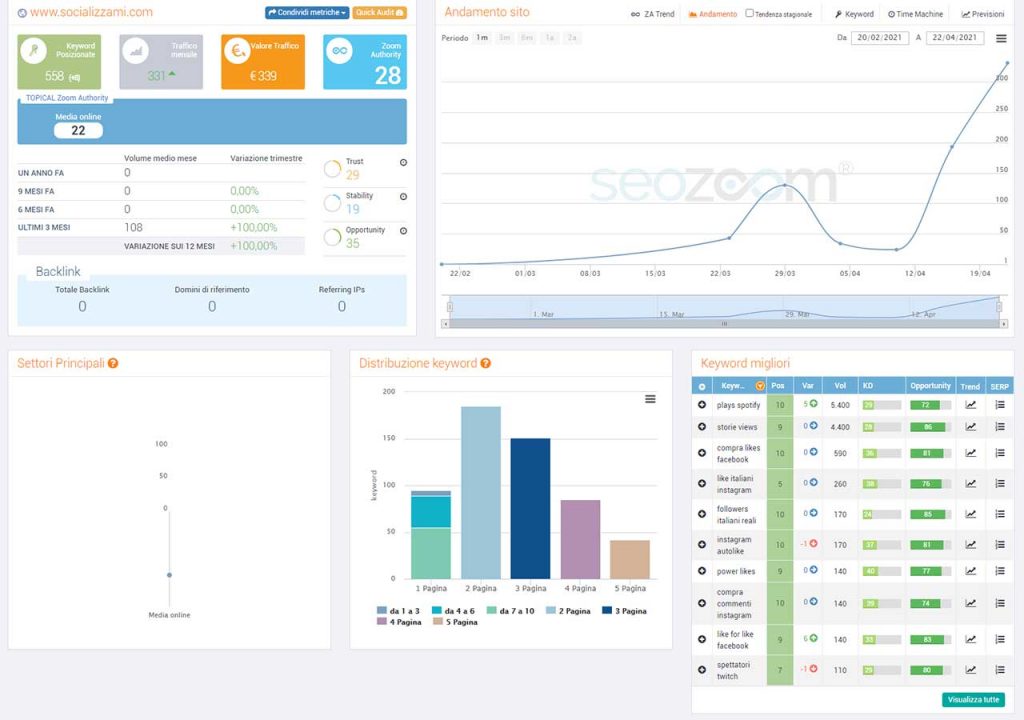The height and width of the screenshot is (720, 1024).
Task: Toggle 'da 1 a 3' legend series
Action: coord(398,611)
